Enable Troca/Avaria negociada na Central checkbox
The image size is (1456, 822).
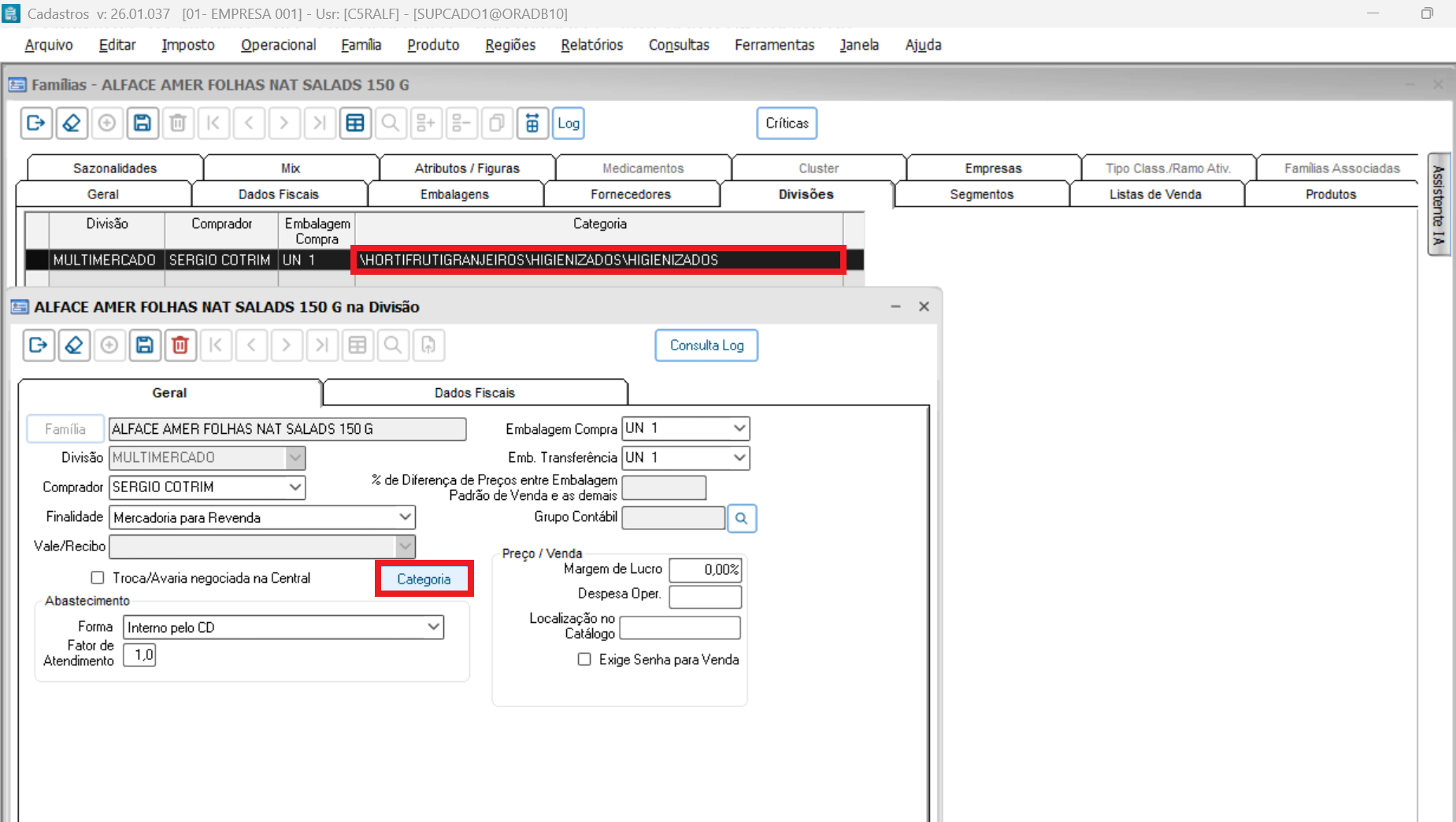point(98,578)
